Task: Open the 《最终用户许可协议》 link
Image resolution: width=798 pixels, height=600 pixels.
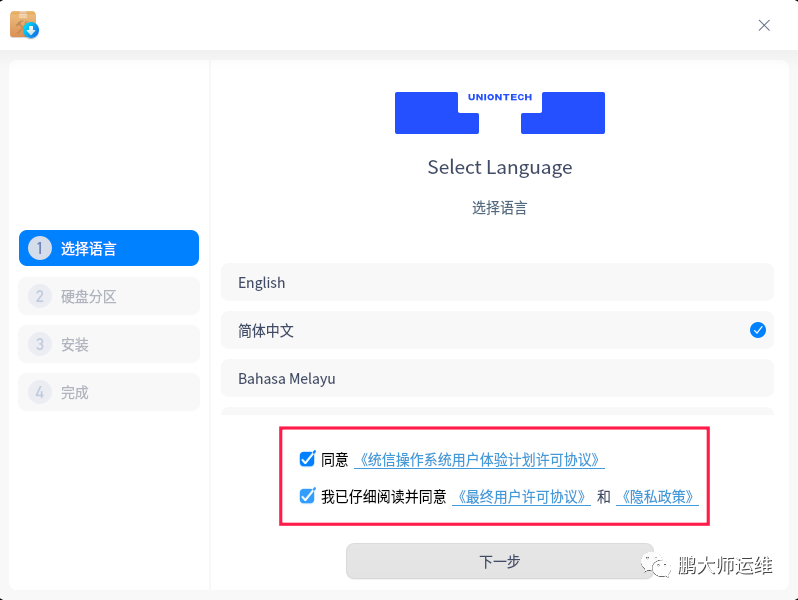Action: [521, 497]
